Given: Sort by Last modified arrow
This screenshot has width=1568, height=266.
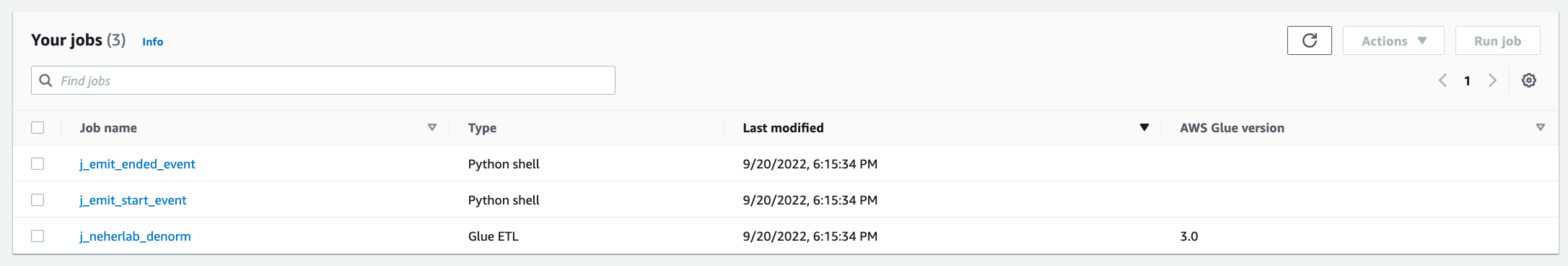Looking at the screenshot, I should coord(1144,127).
